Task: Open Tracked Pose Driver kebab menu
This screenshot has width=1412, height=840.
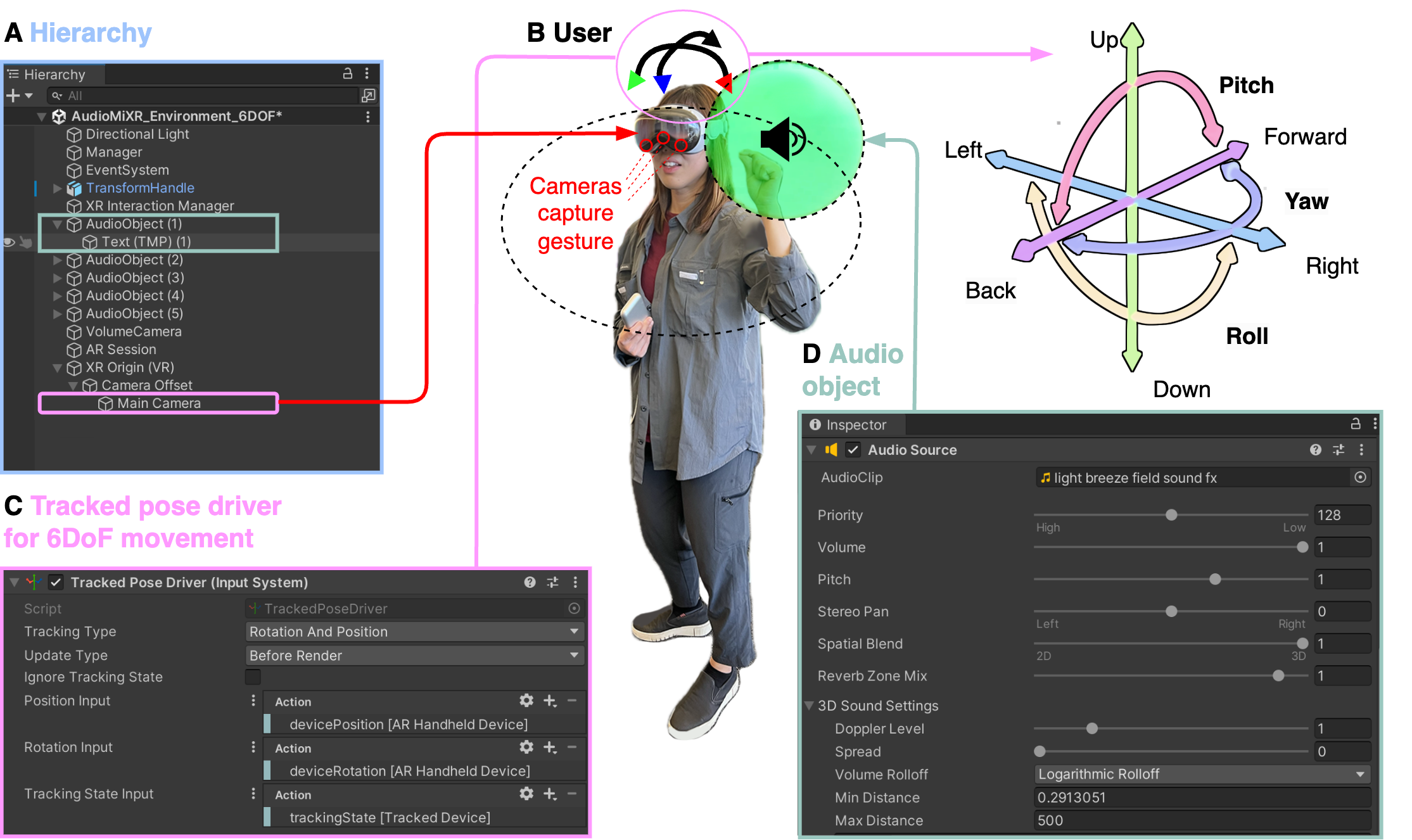Action: click(x=575, y=582)
